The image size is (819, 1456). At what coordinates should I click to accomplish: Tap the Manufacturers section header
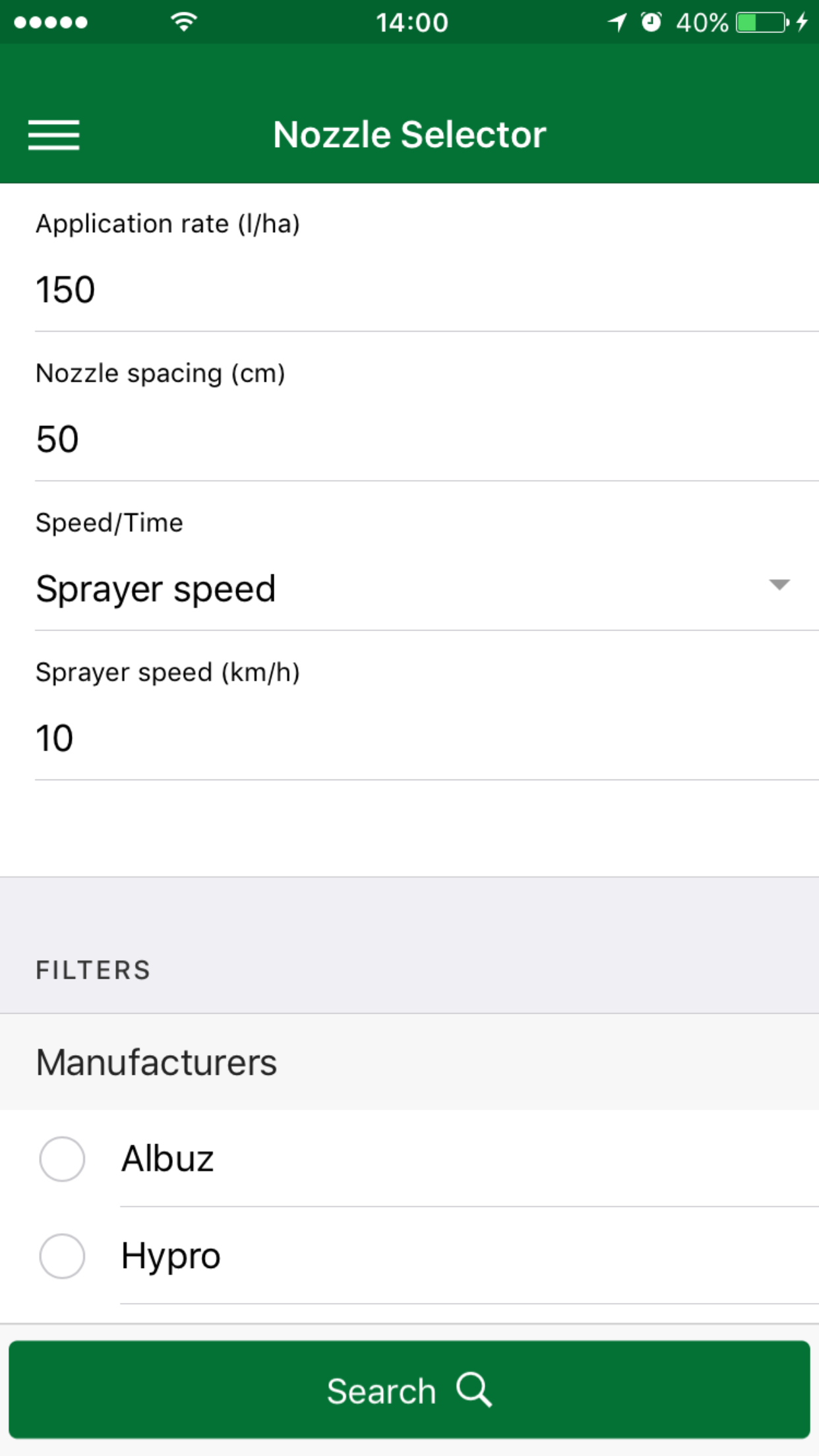[x=409, y=1062]
